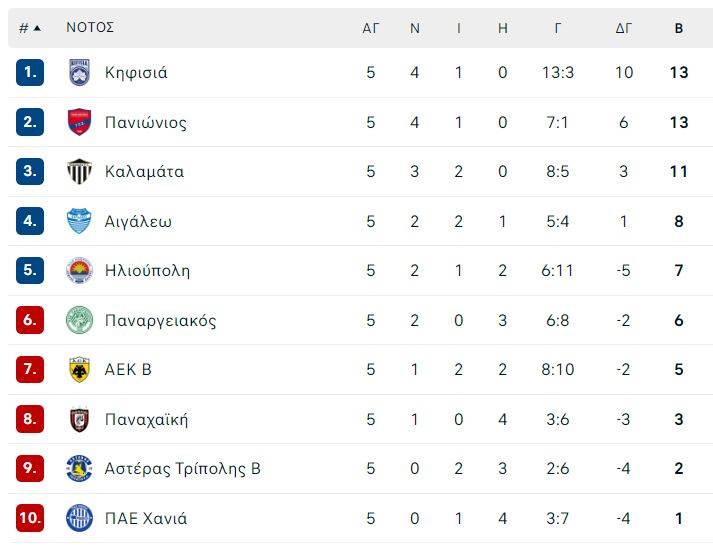
Task: Click the Πανιώνιος team logo
Action: coord(79,122)
